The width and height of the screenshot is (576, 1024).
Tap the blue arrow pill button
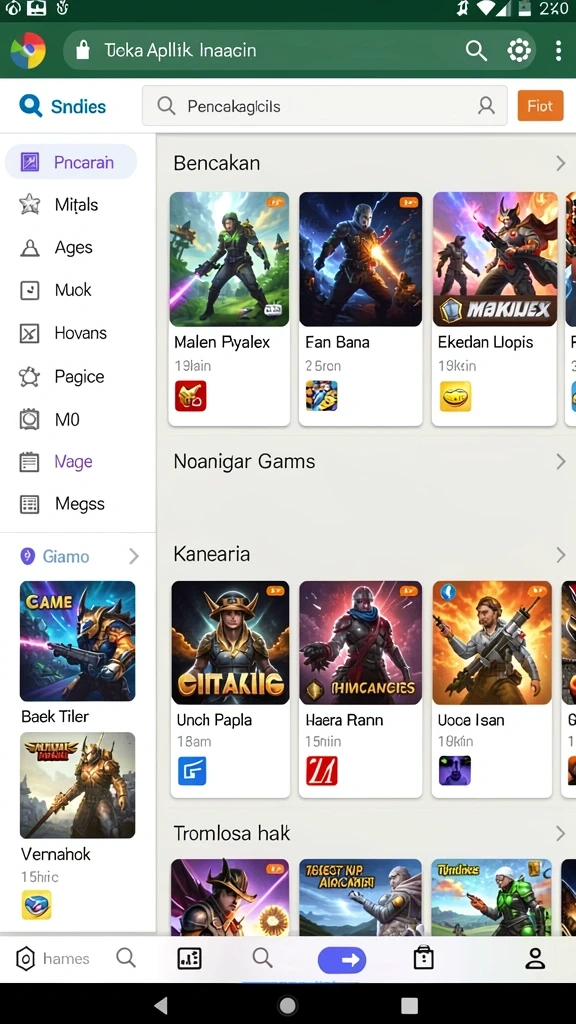(342, 960)
